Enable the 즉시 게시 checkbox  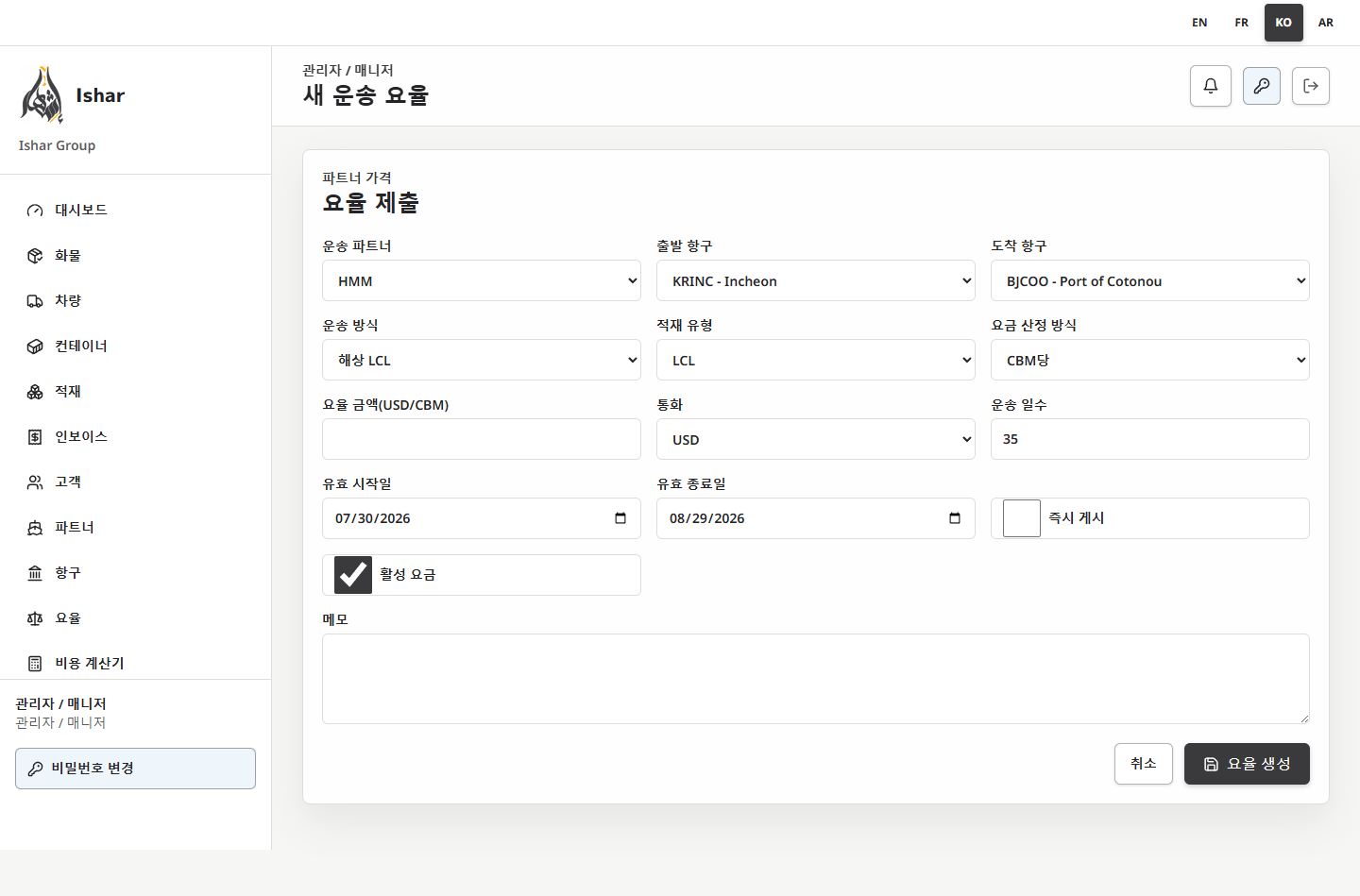pos(1022,518)
